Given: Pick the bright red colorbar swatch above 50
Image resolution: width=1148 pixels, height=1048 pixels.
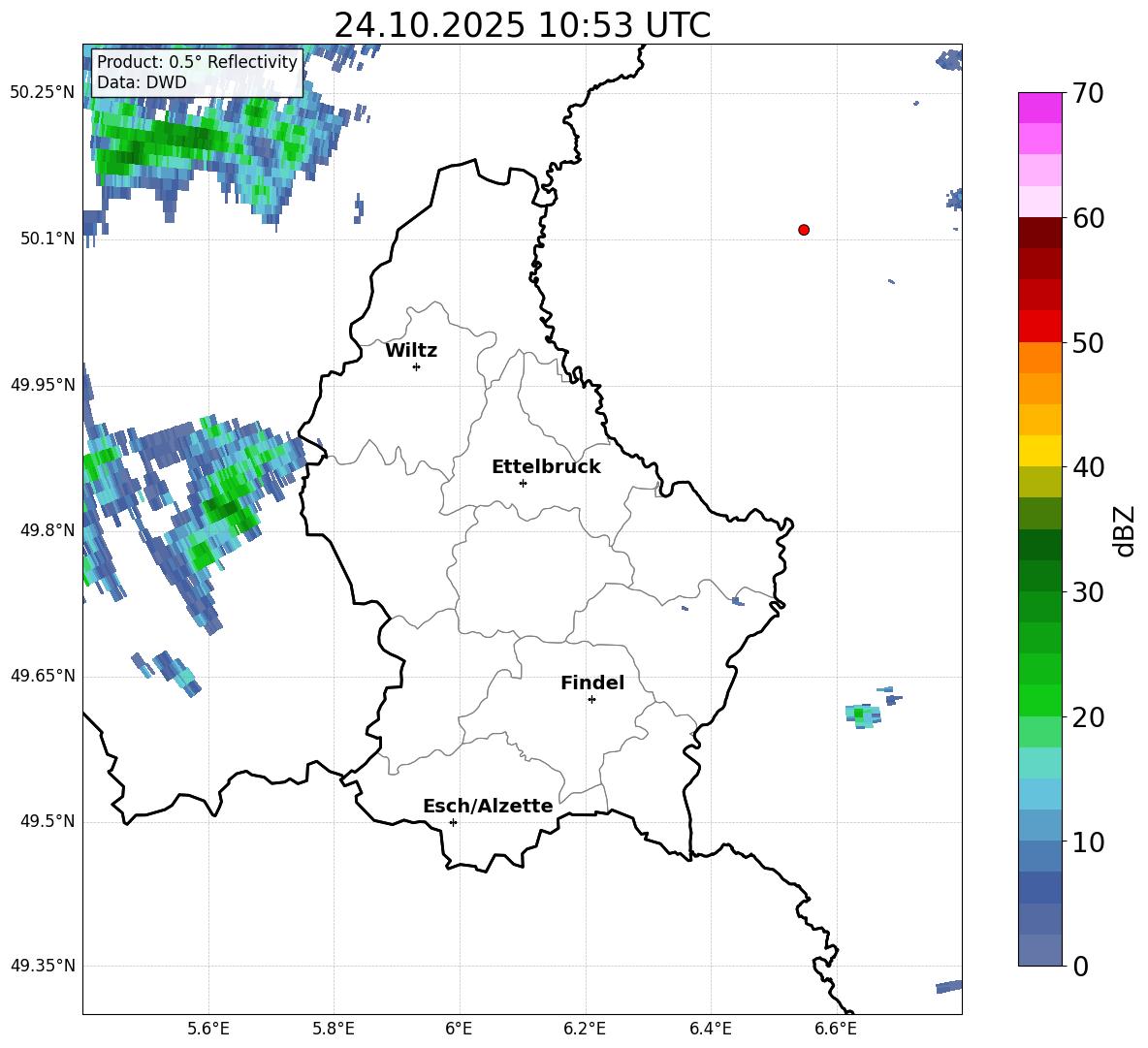Looking at the screenshot, I should 1039,327.
